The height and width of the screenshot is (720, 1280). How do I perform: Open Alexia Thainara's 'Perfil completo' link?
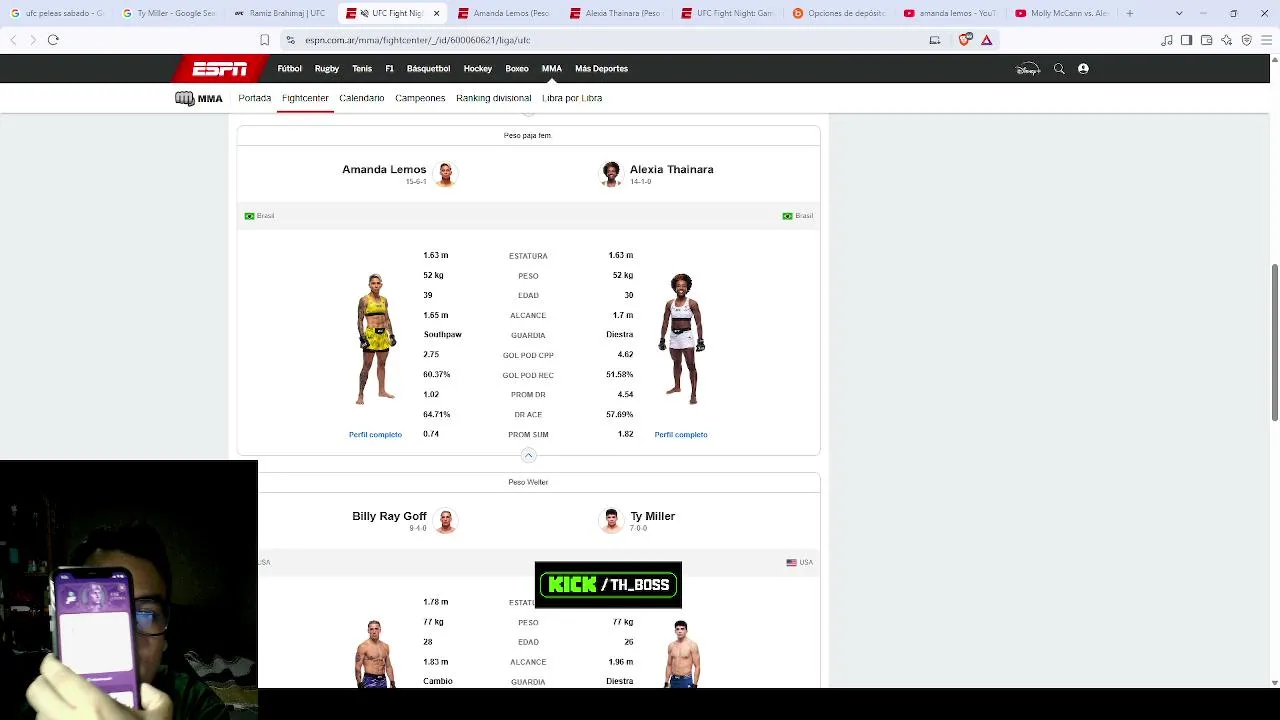pos(681,435)
